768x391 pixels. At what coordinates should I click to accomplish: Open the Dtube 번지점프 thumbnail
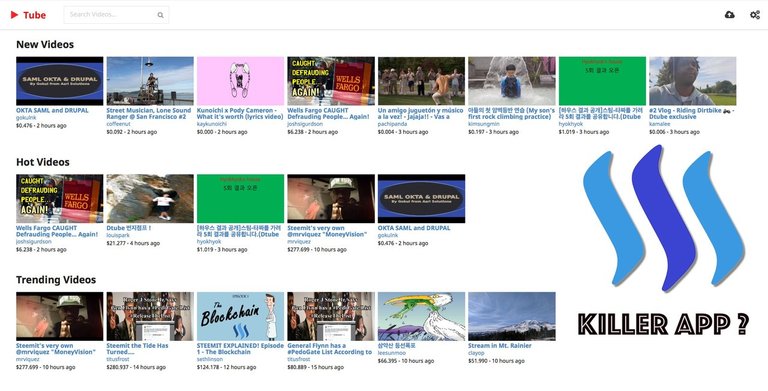click(x=150, y=198)
